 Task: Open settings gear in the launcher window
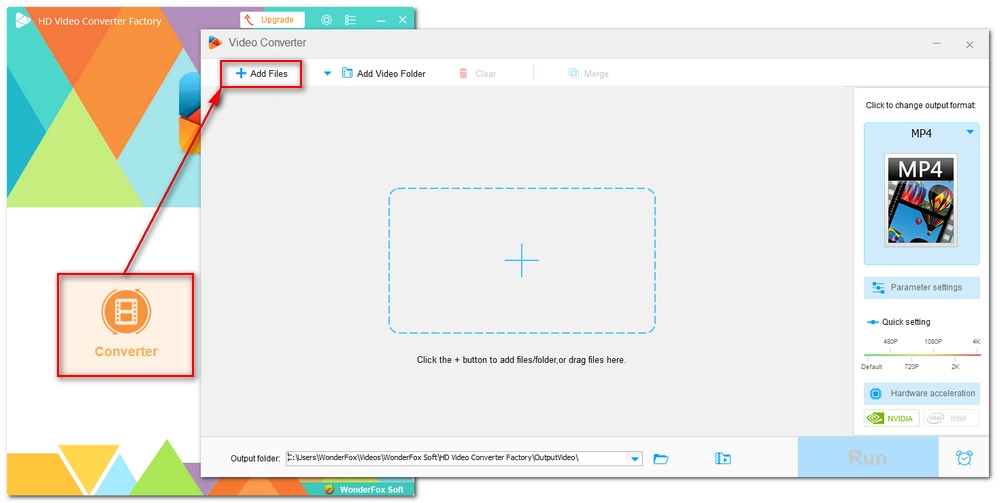(x=326, y=19)
